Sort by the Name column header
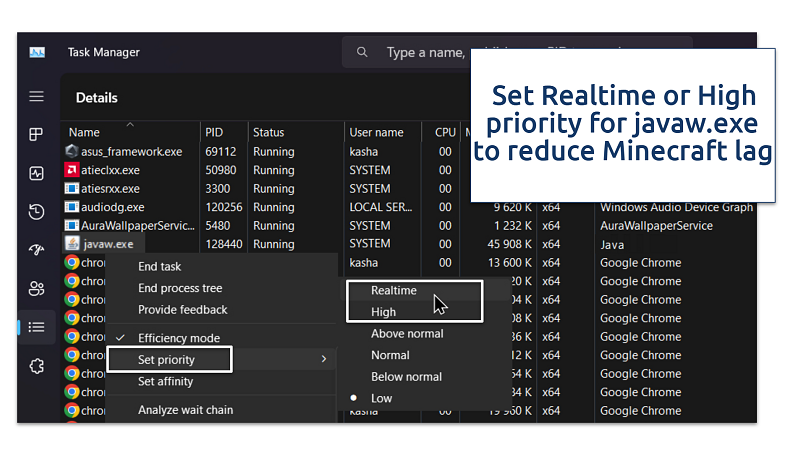 coord(84,132)
